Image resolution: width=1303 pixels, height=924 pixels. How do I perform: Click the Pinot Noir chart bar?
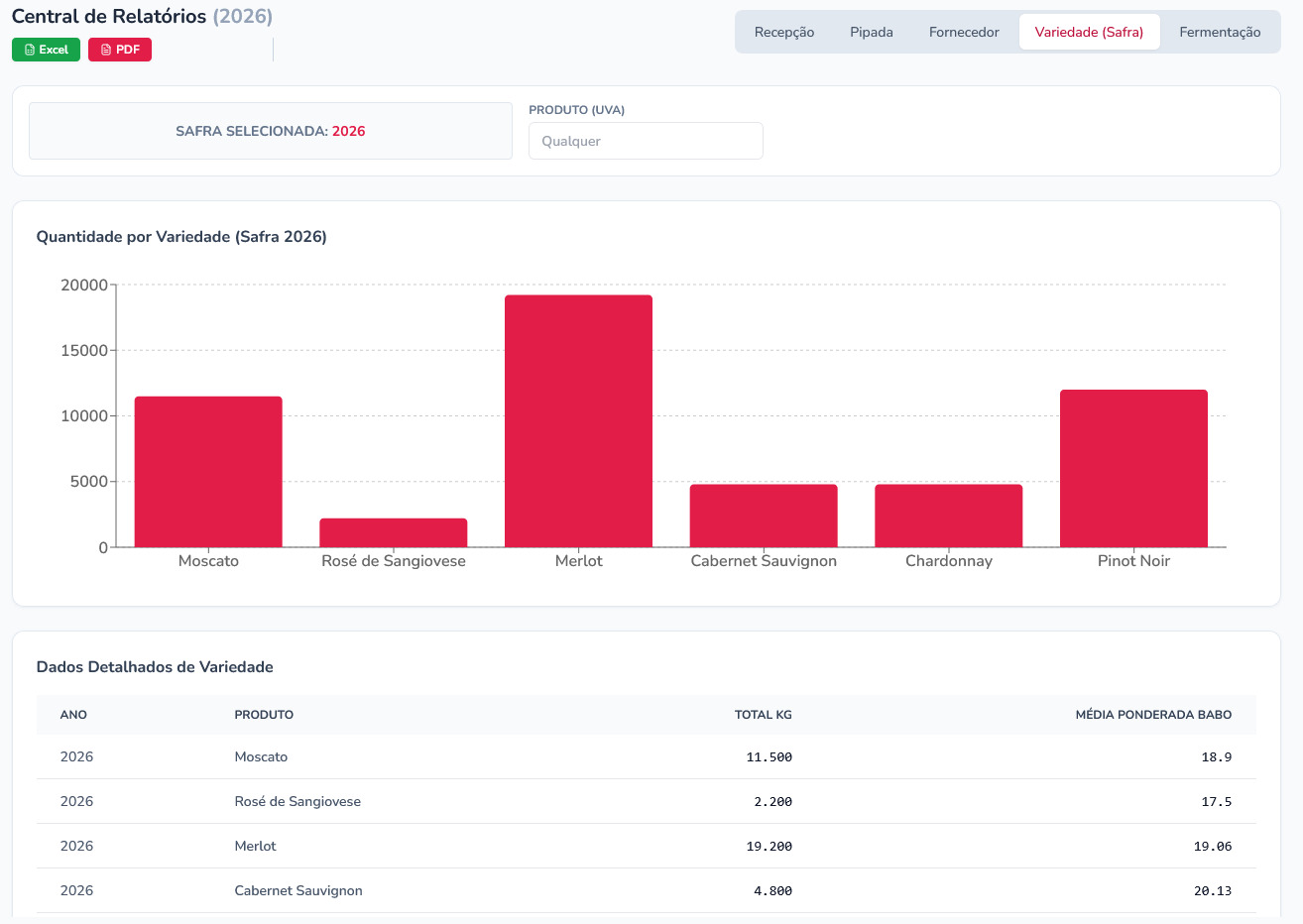[1133, 468]
